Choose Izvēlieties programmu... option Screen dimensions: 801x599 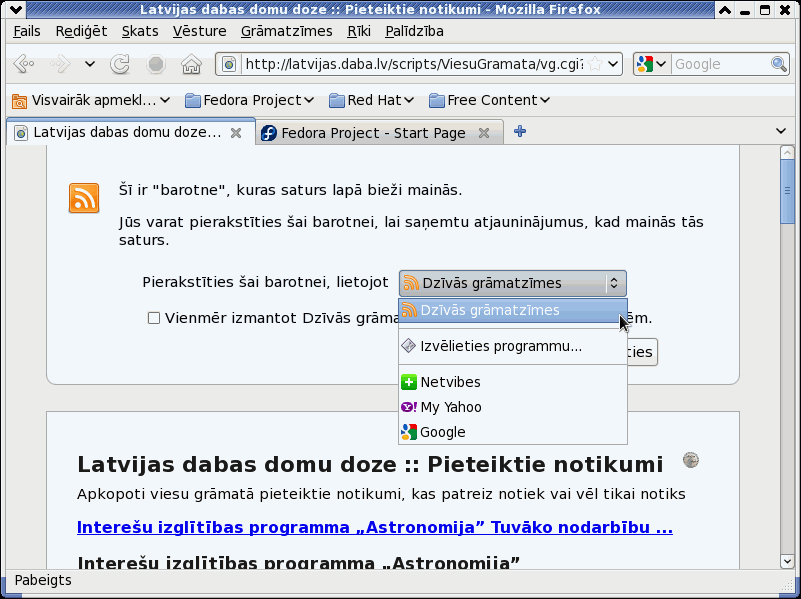[x=513, y=346]
